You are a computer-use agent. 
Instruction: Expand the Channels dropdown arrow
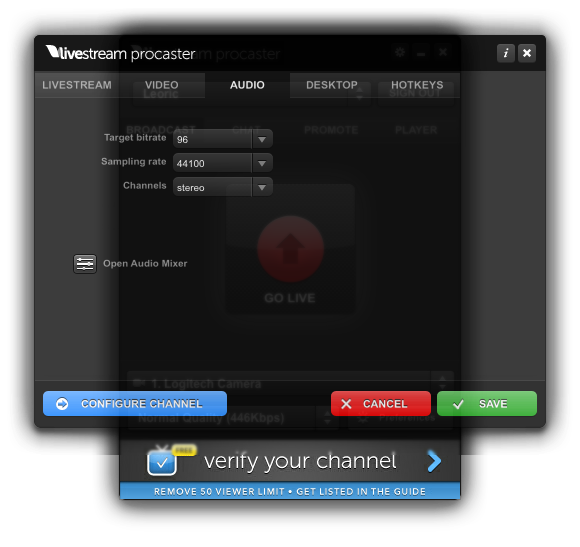(262, 187)
